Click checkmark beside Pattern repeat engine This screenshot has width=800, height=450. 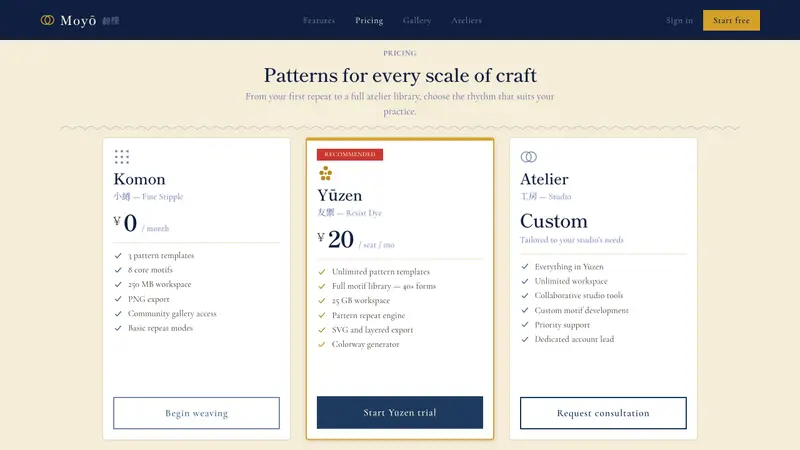[x=322, y=315]
